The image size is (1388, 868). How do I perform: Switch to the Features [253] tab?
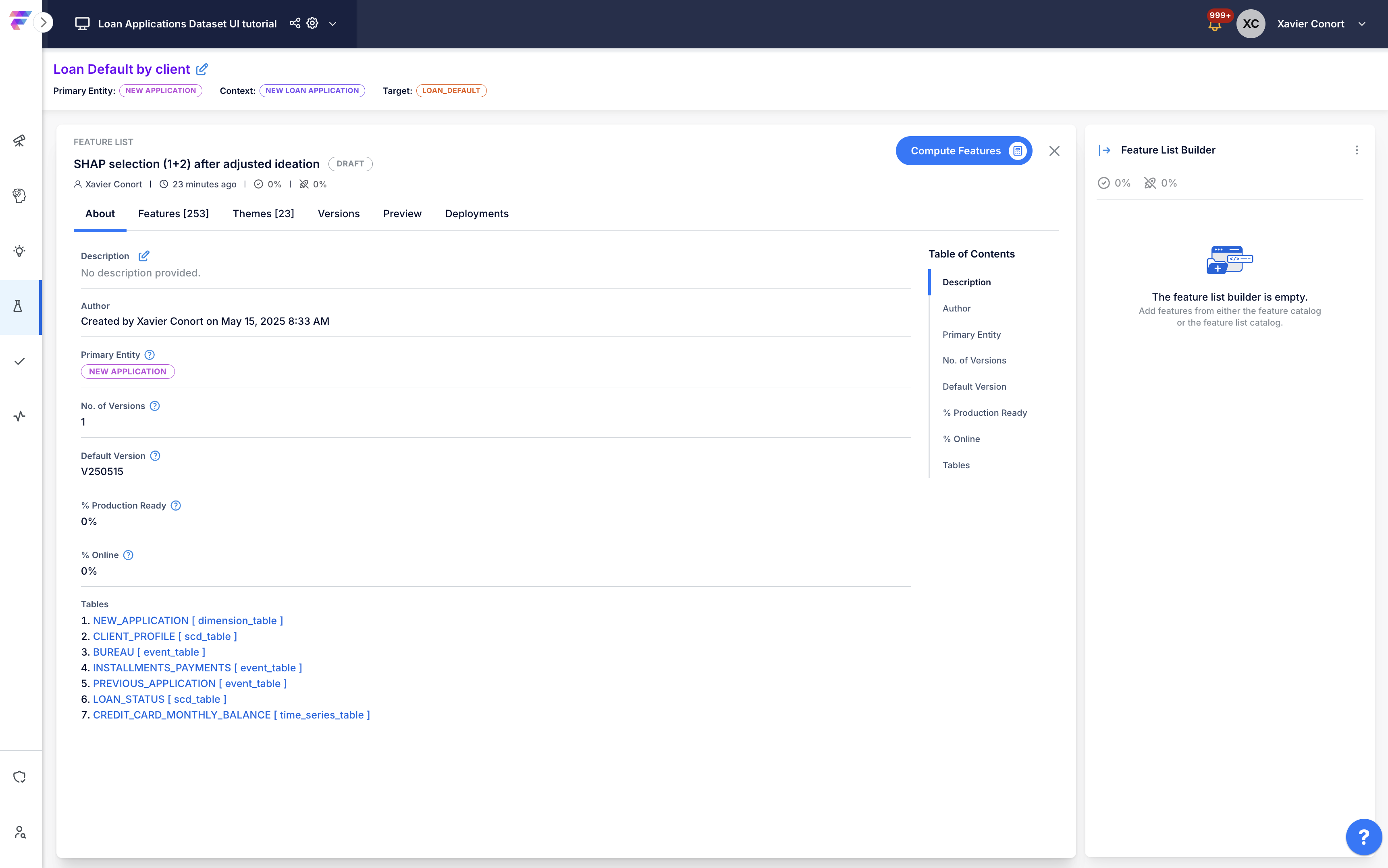[173, 214]
